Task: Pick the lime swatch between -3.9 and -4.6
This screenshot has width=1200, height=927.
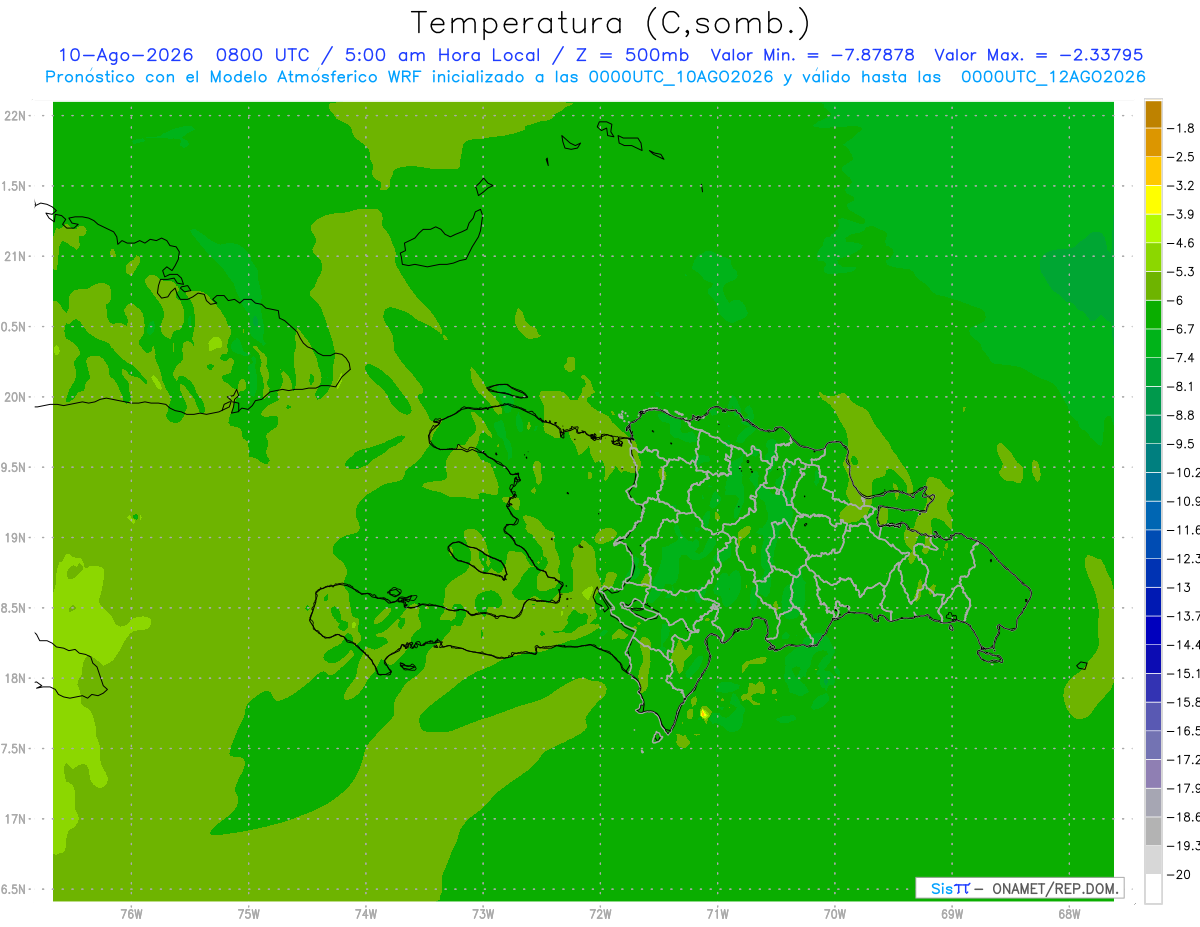Action: tap(1153, 229)
